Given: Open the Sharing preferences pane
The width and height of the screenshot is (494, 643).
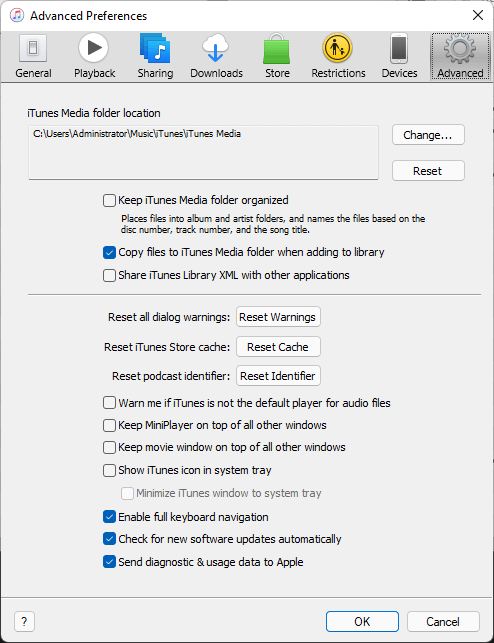Looking at the screenshot, I should (x=155, y=57).
